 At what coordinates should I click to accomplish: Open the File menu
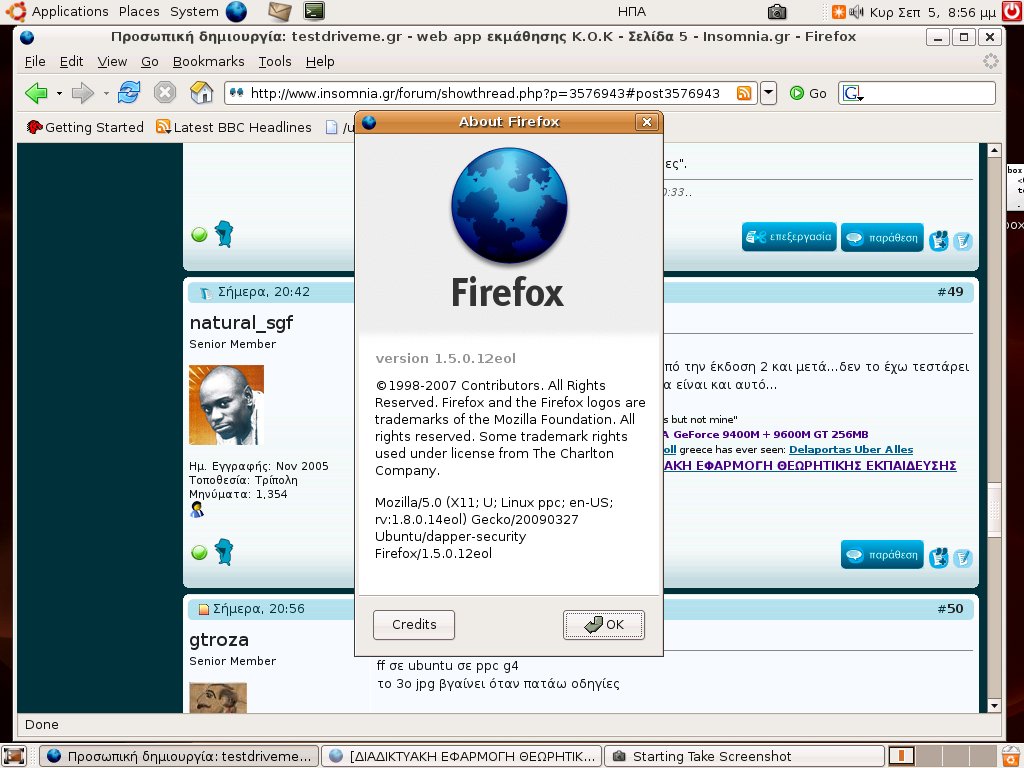click(x=35, y=61)
